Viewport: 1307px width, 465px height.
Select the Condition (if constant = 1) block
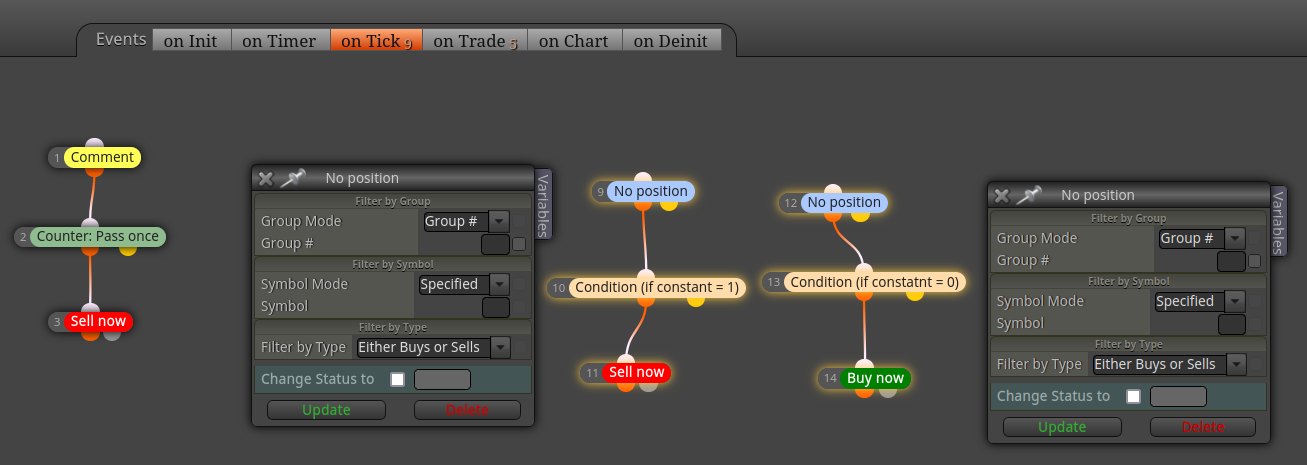coord(657,287)
